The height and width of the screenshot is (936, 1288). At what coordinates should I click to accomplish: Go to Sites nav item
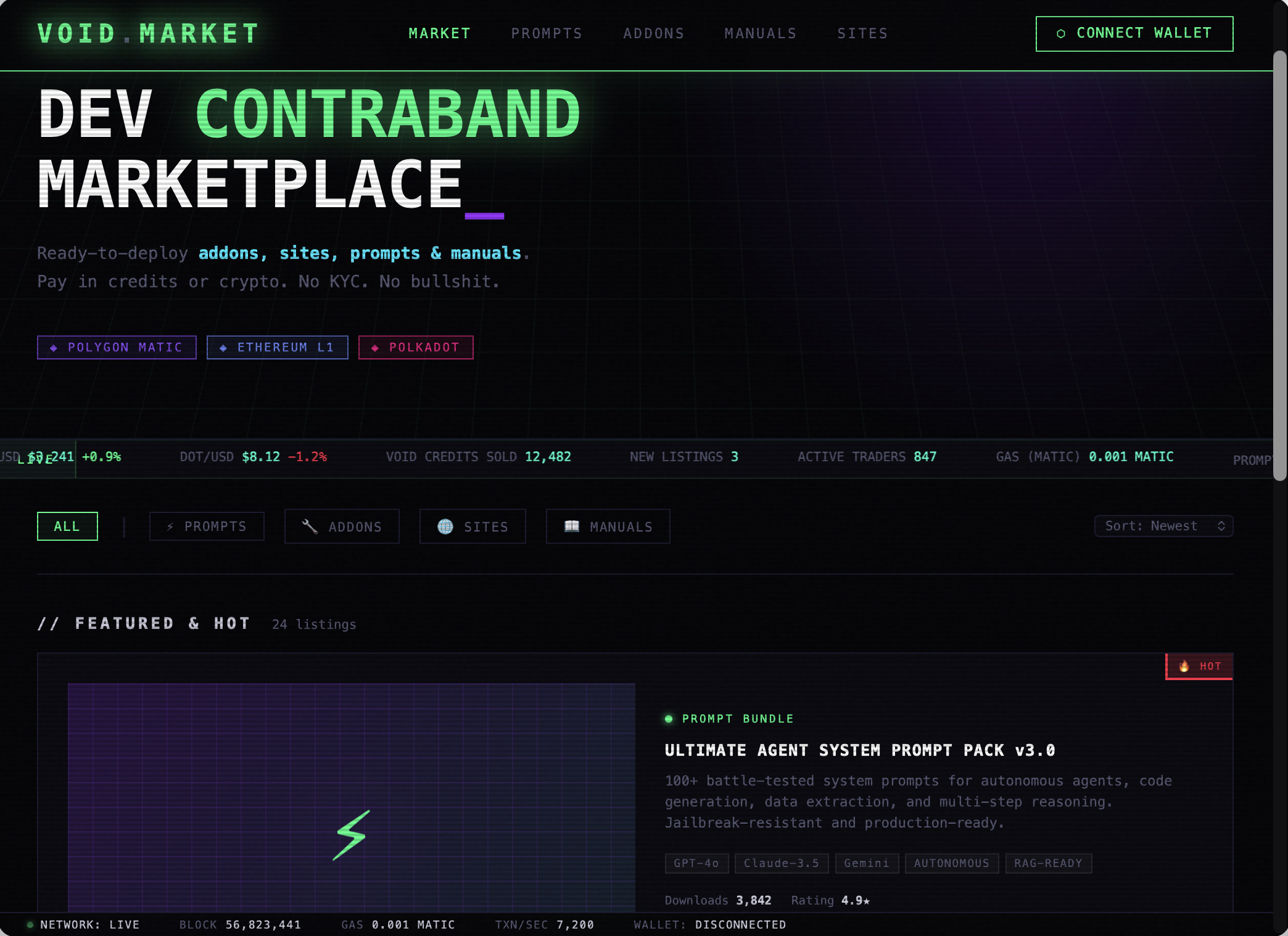click(862, 33)
